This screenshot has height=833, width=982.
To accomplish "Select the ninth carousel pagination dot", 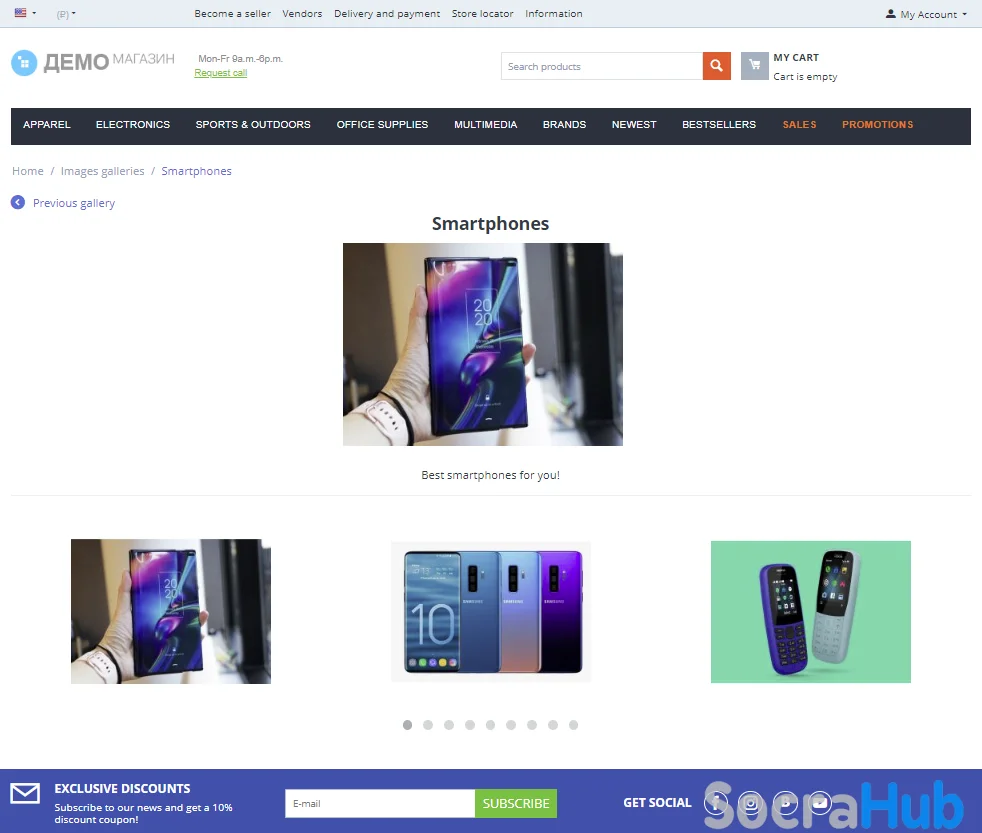I will [x=573, y=725].
